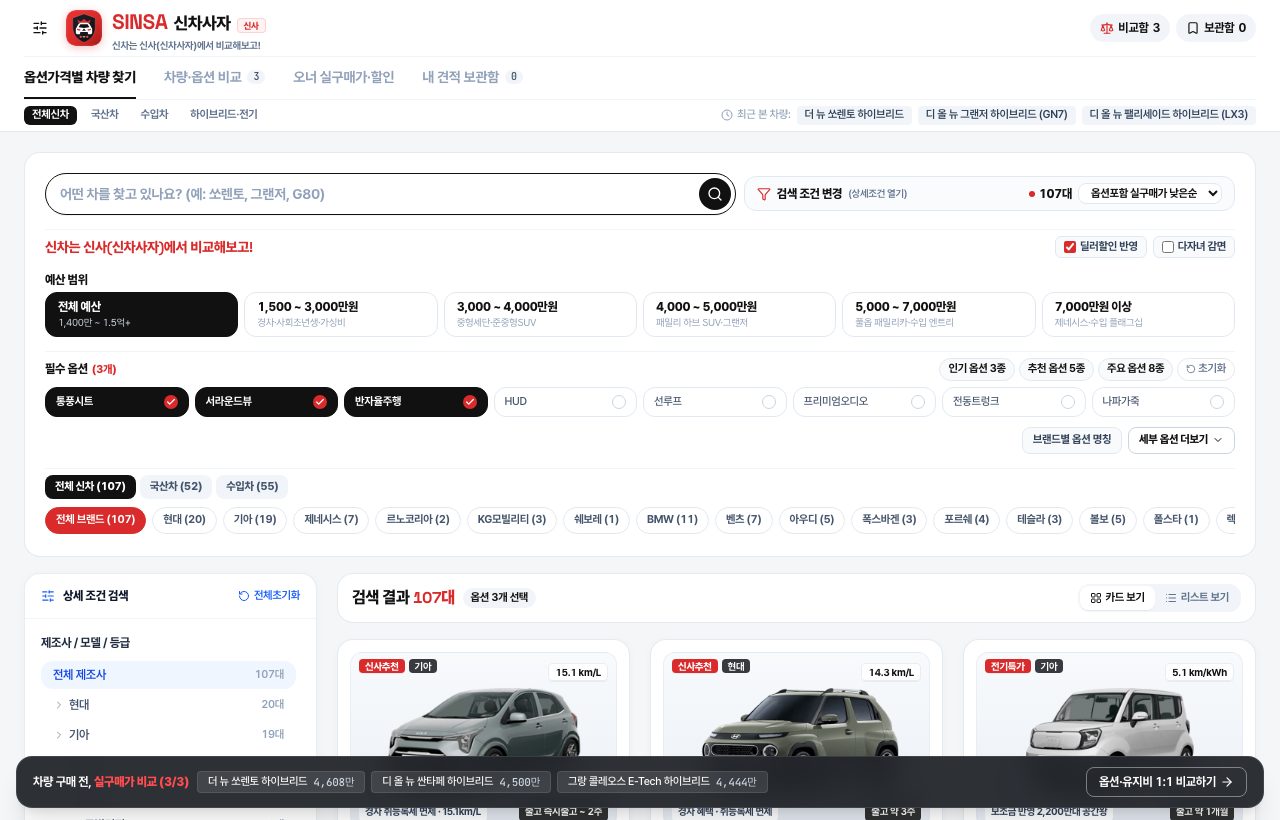Click 옵션·유지비 1:1 비교하기 button
The image size is (1280, 820).
click(x=1166, y=782)
